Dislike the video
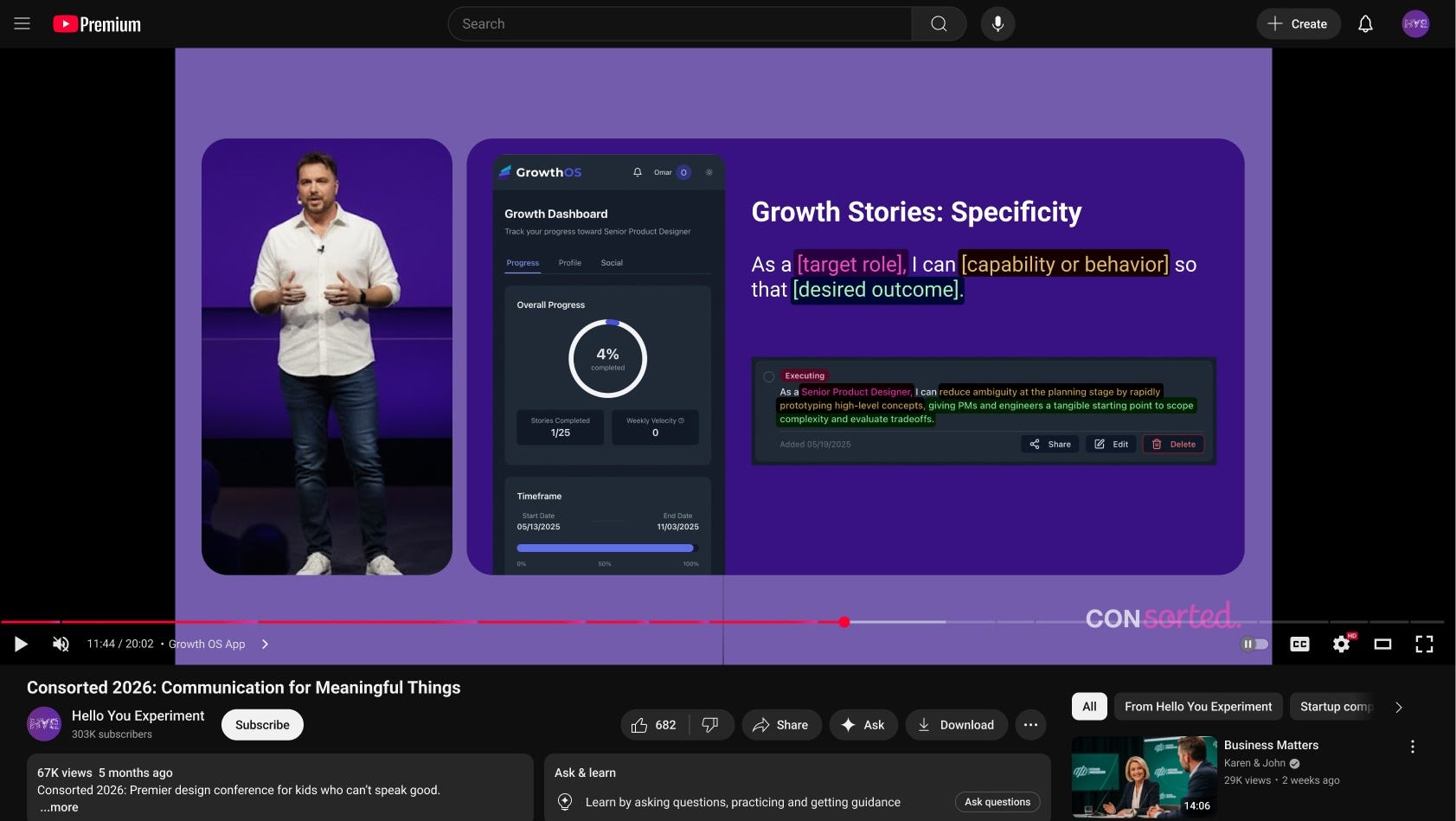1456x821 pixels. click(710, 725)
